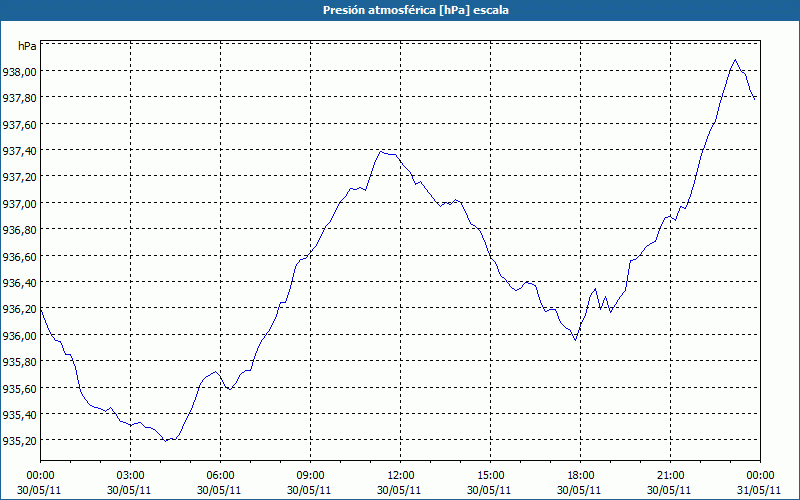Image resolution: width=800 pixels, height=500 pixels.
Task: Select the 936,40 y-axis label
Action: pyautogui.click(x=19, y=283)
